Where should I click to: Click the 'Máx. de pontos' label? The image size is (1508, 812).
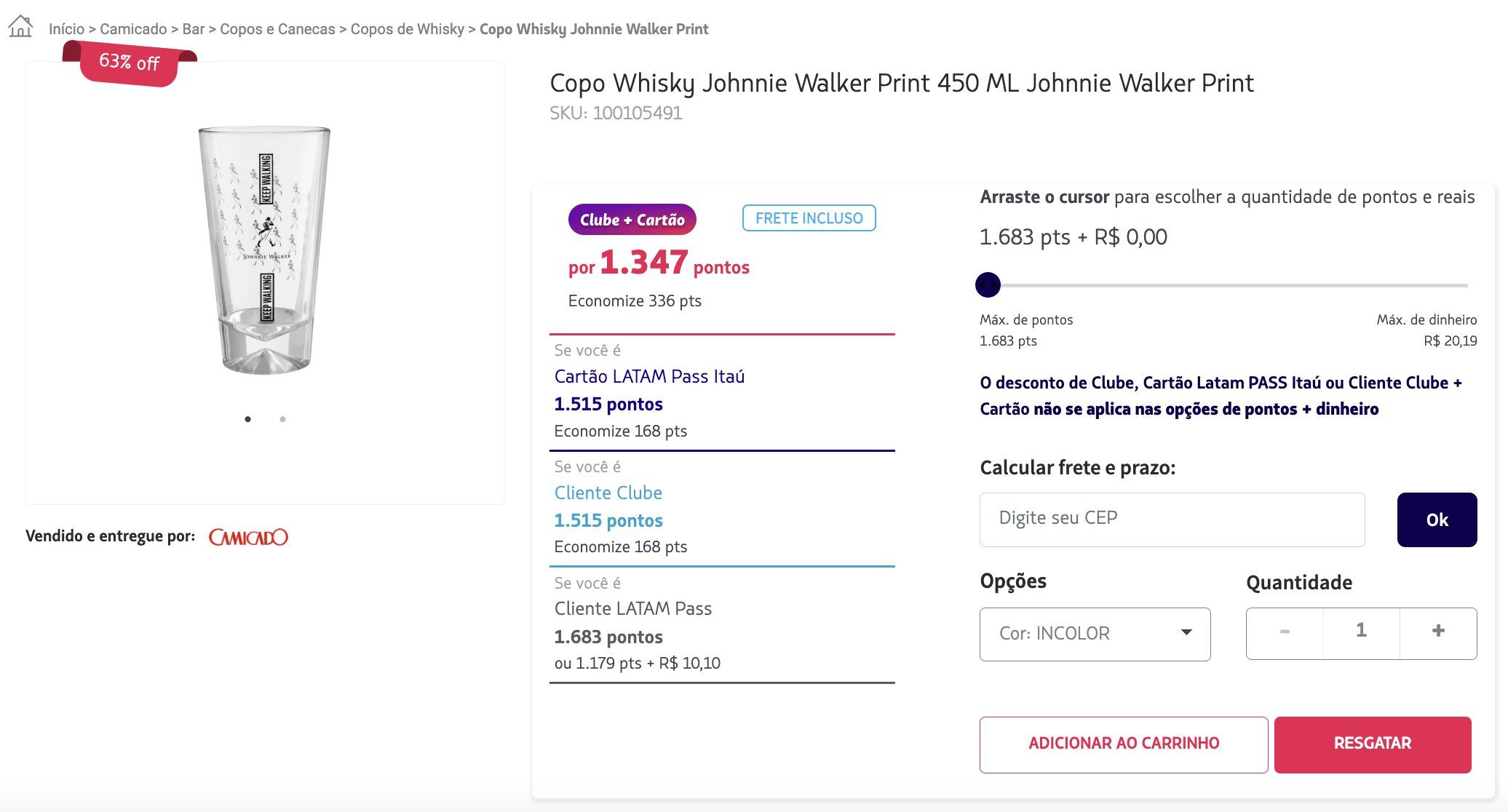(x=1026, y=320)
